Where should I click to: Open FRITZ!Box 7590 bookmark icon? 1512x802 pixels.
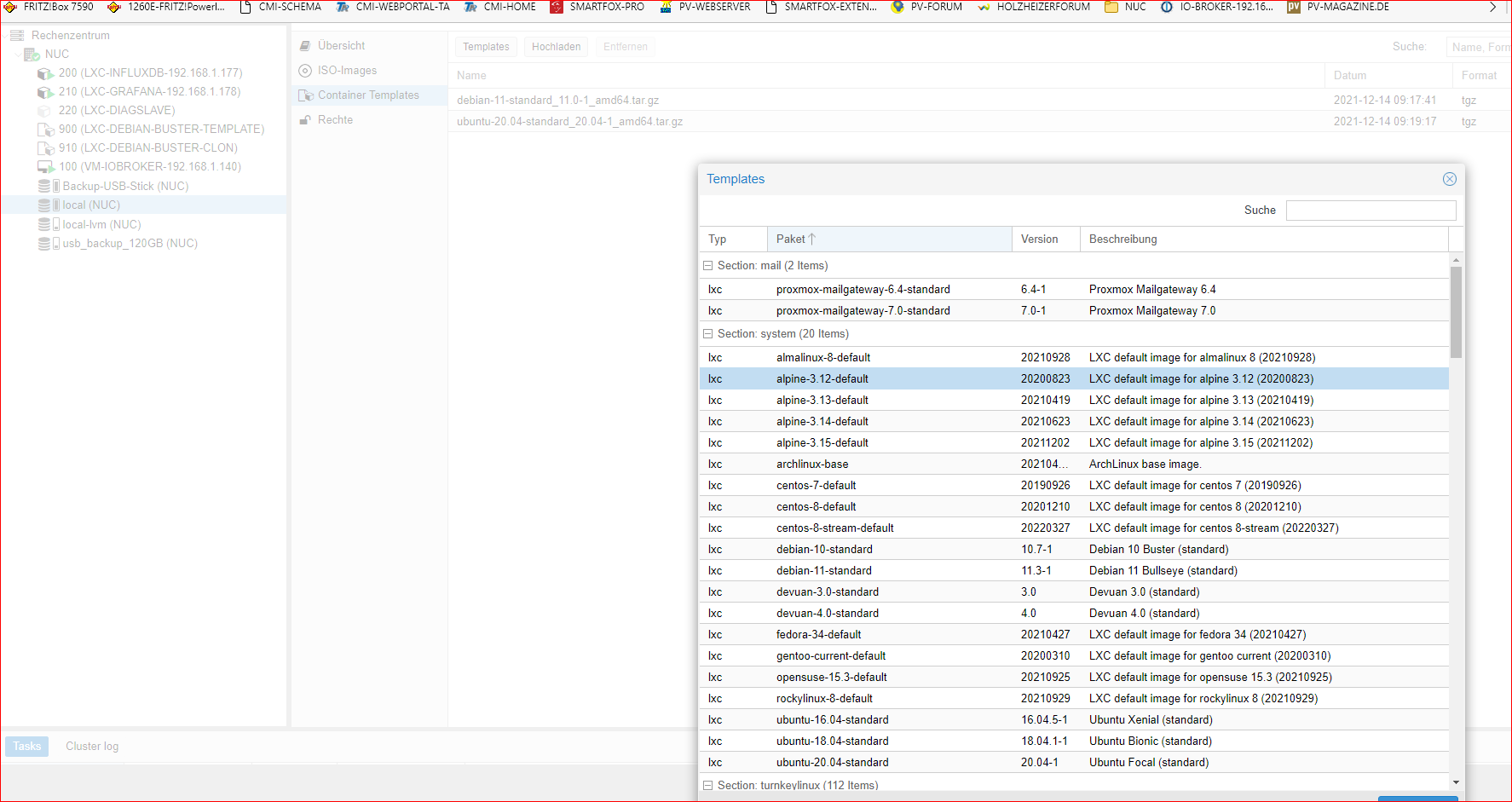tap(10, 7)
